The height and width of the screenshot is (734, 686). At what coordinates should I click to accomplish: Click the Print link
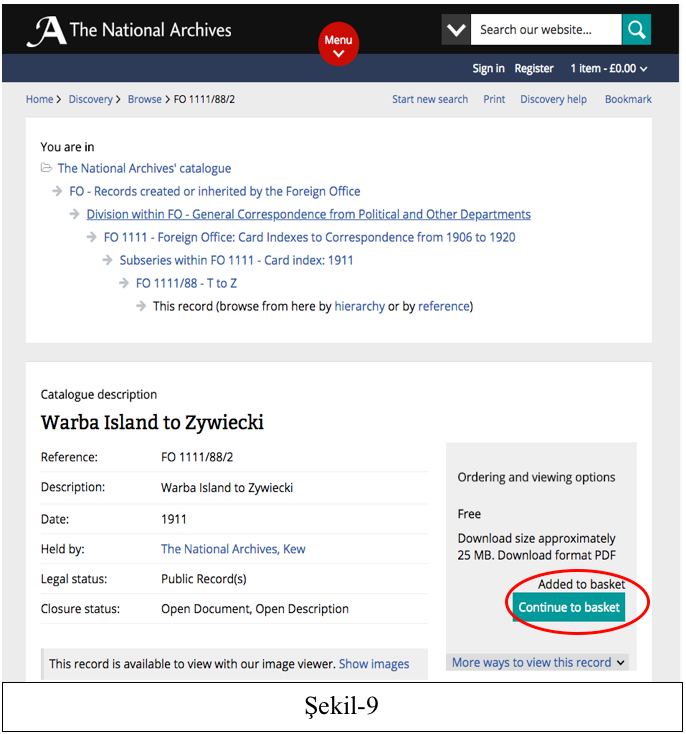[494, 99]
